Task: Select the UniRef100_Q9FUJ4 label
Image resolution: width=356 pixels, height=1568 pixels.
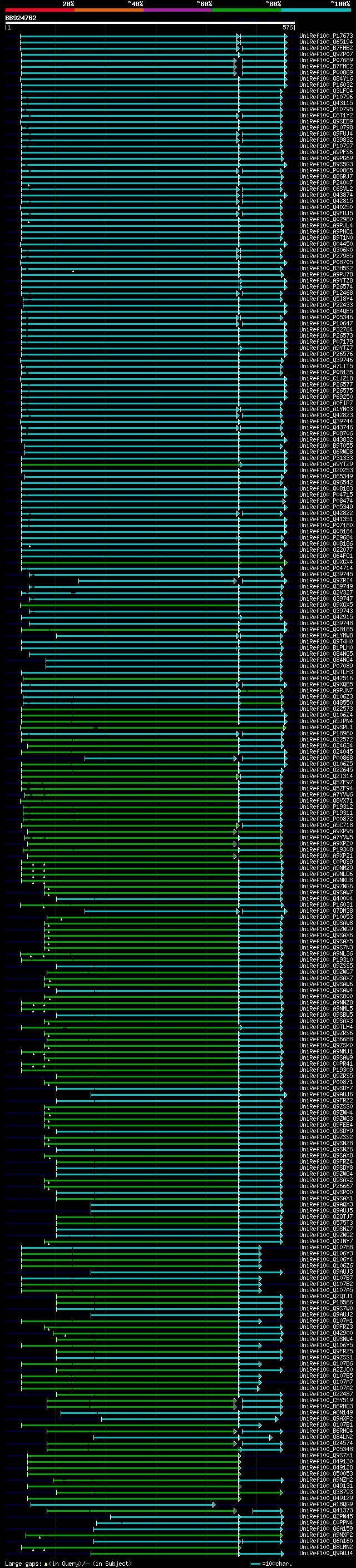Action: (x=326, y=134)
